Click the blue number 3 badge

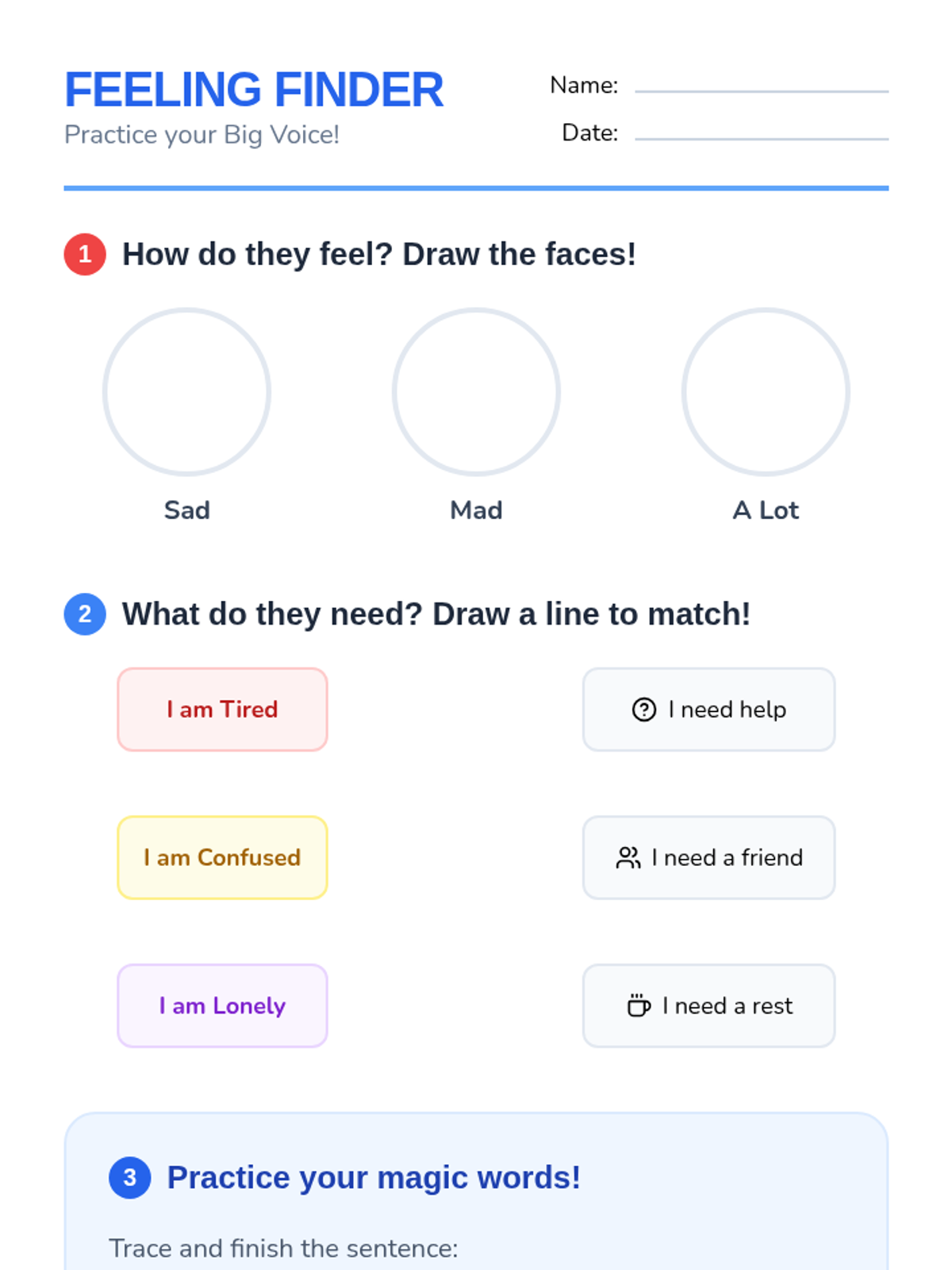130,1178
